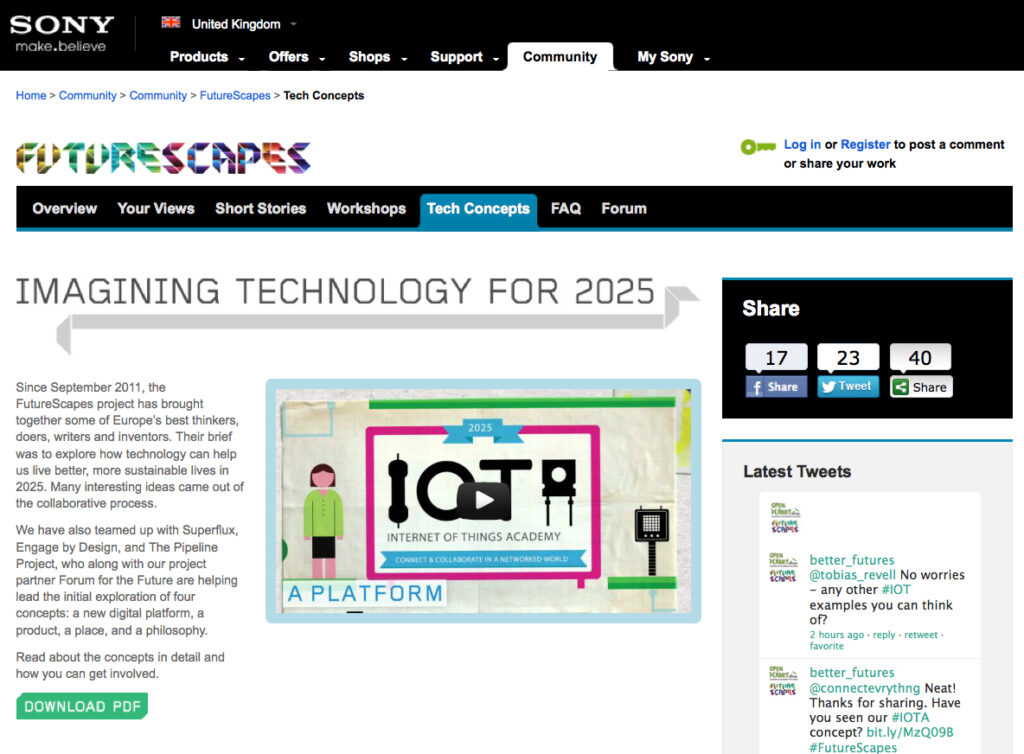The image size is (1024, 754).
Task: Click the share count 40
Action: pos(920,357)
